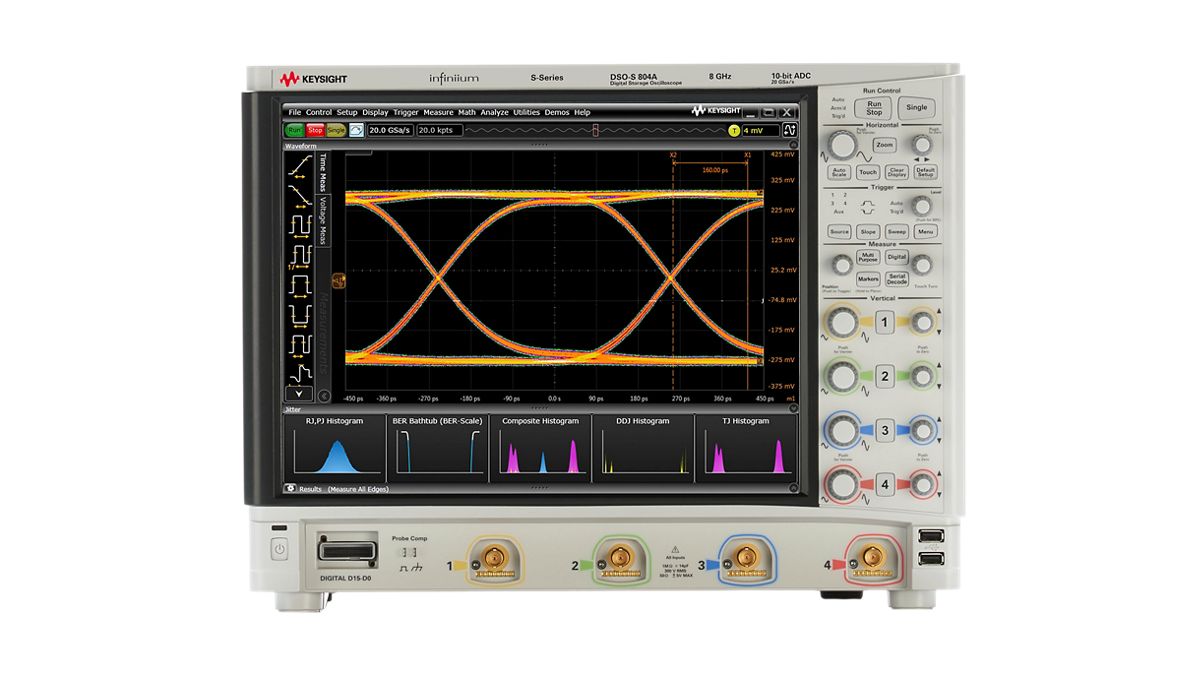
Task: Switch to the Voltage Meas tab
Action: 323,220
